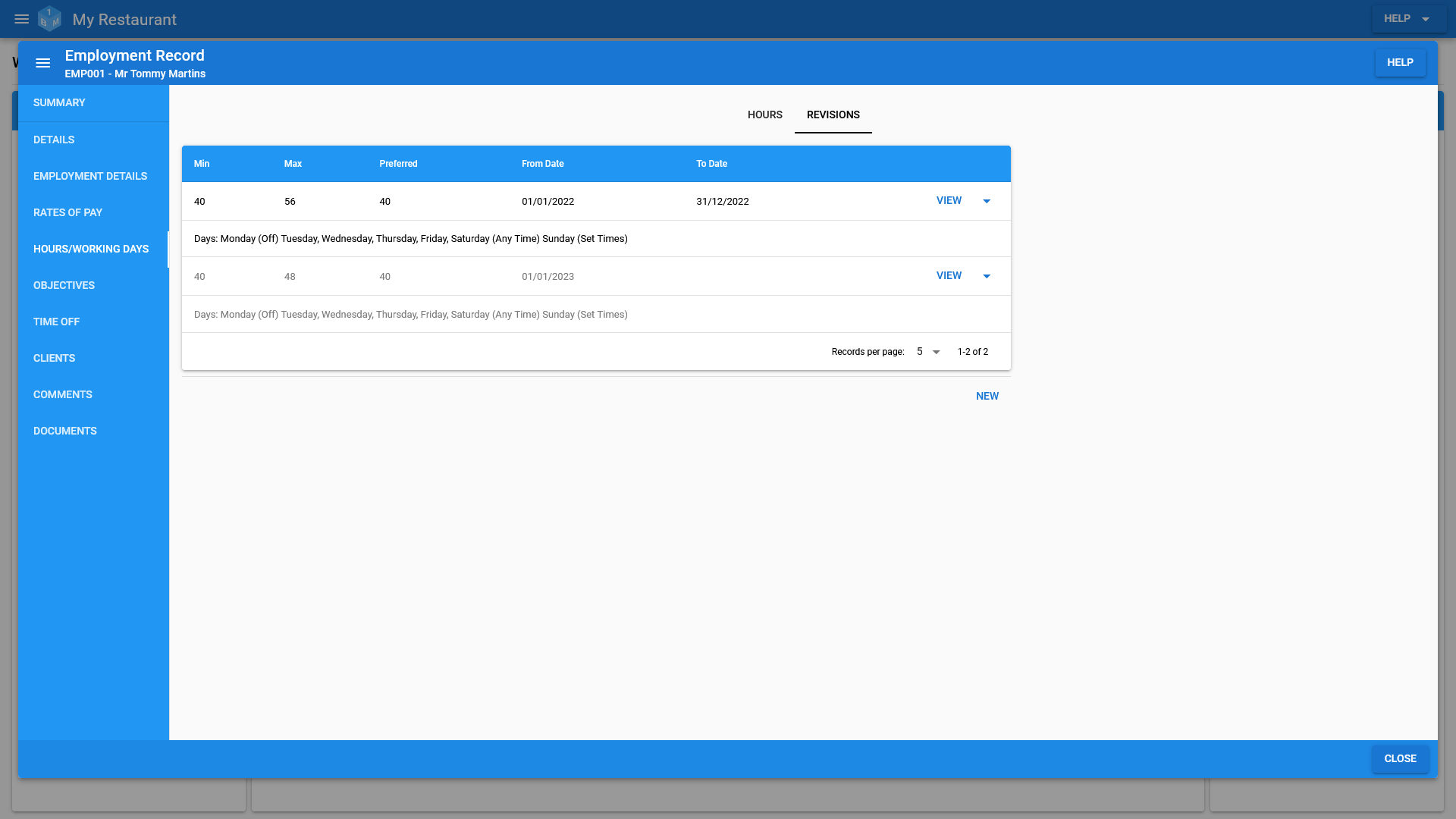Image resolution: width=1456 pixels, height=819 pixels.
Task: Open EMPLOYMENT DETAILS section
Action: click(90, 175)
